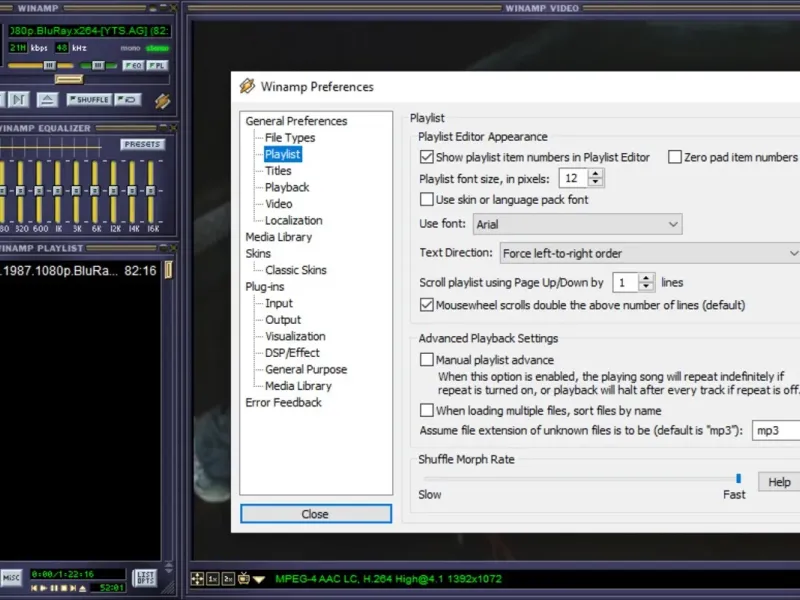Enable Zero pad item numbers

674,157
